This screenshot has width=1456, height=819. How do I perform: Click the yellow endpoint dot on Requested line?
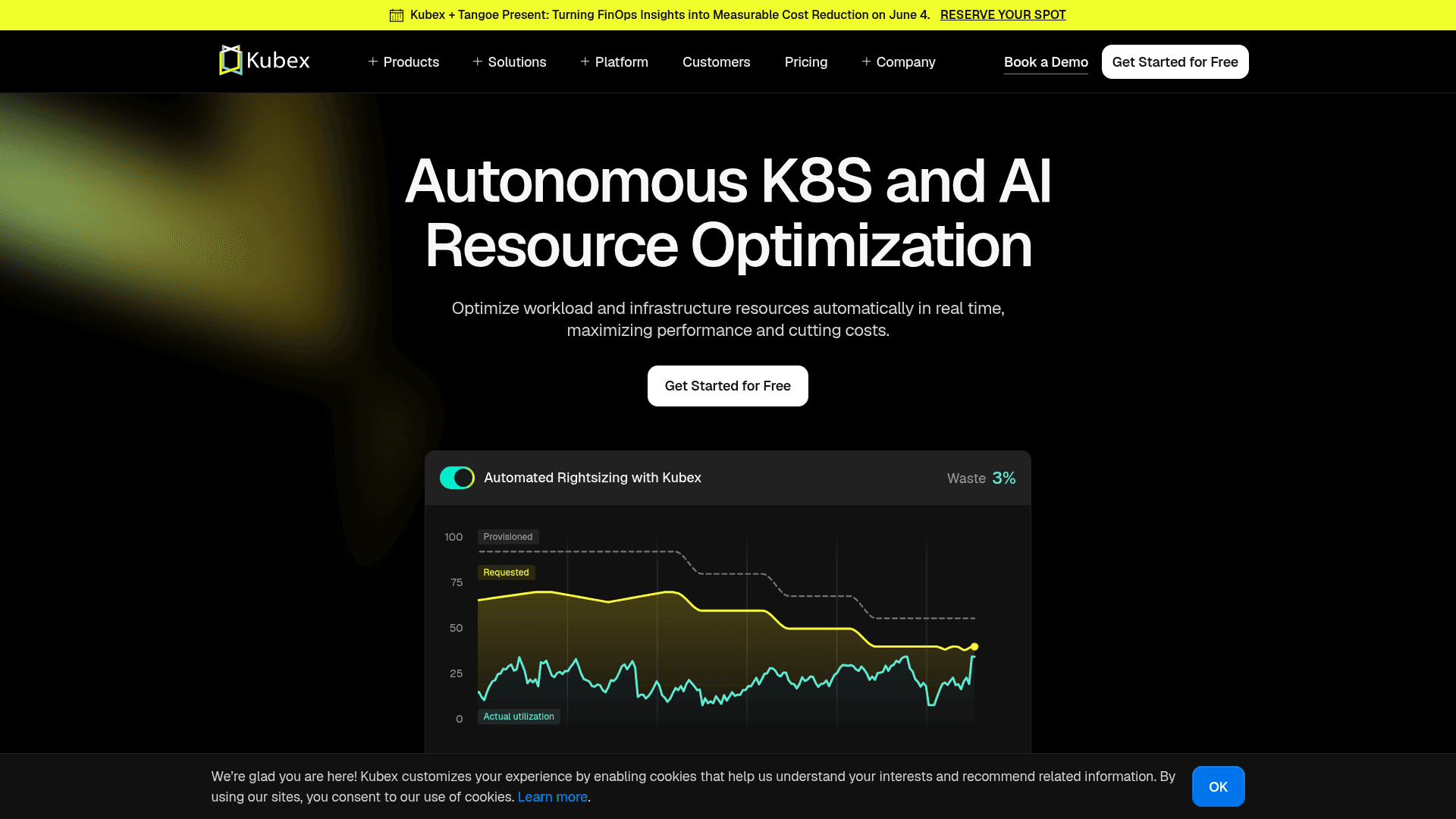click(974, 647)
